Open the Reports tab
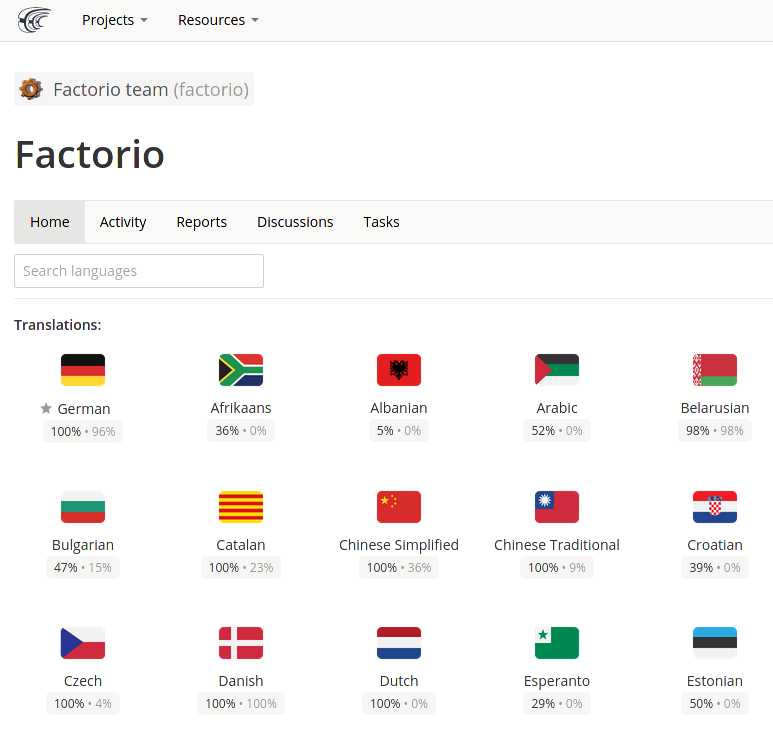This screenshot has height=738, width=773. click(x=202, y=222)
